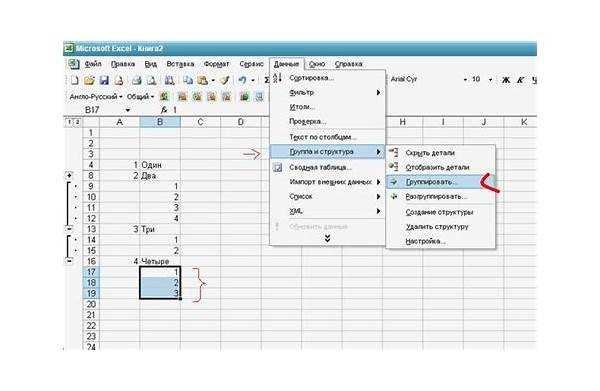Open the Вставка menu
Image resolution: width=600 pixels, height=391 pixels.
(180, 64)
